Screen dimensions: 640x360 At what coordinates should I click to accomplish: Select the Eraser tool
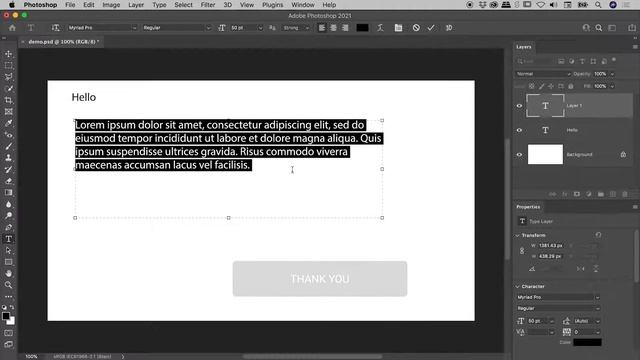tap(9, 181)
